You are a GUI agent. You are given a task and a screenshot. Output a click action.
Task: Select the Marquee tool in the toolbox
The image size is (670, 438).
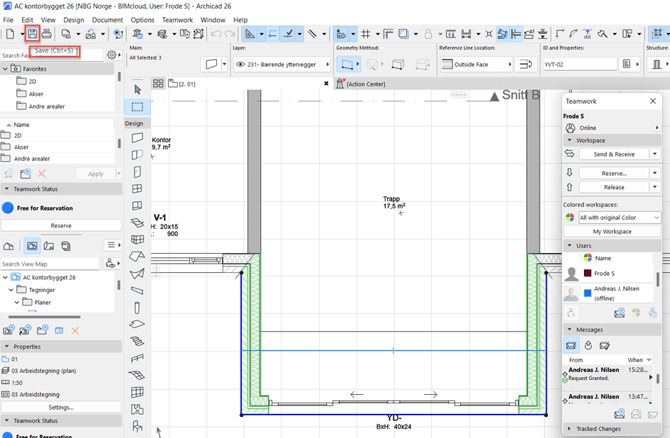pos(138,107)
